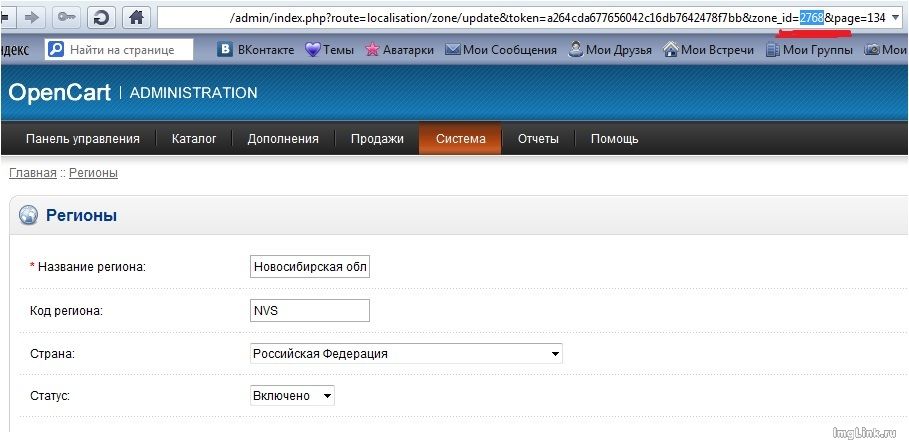The height and width of the screenshot is (441, 909).
Task: Follow the Главная breadcrumb link
Action: pyautogui.click(x=33, y=173)
